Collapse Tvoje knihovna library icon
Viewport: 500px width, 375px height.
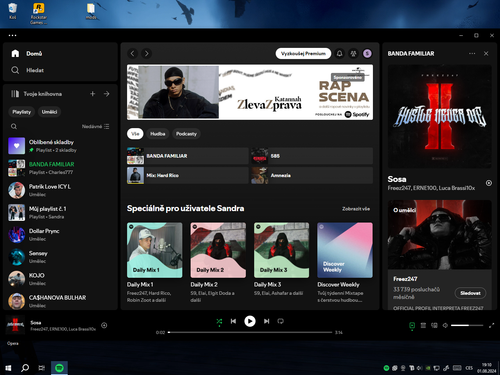pos(15,94)
